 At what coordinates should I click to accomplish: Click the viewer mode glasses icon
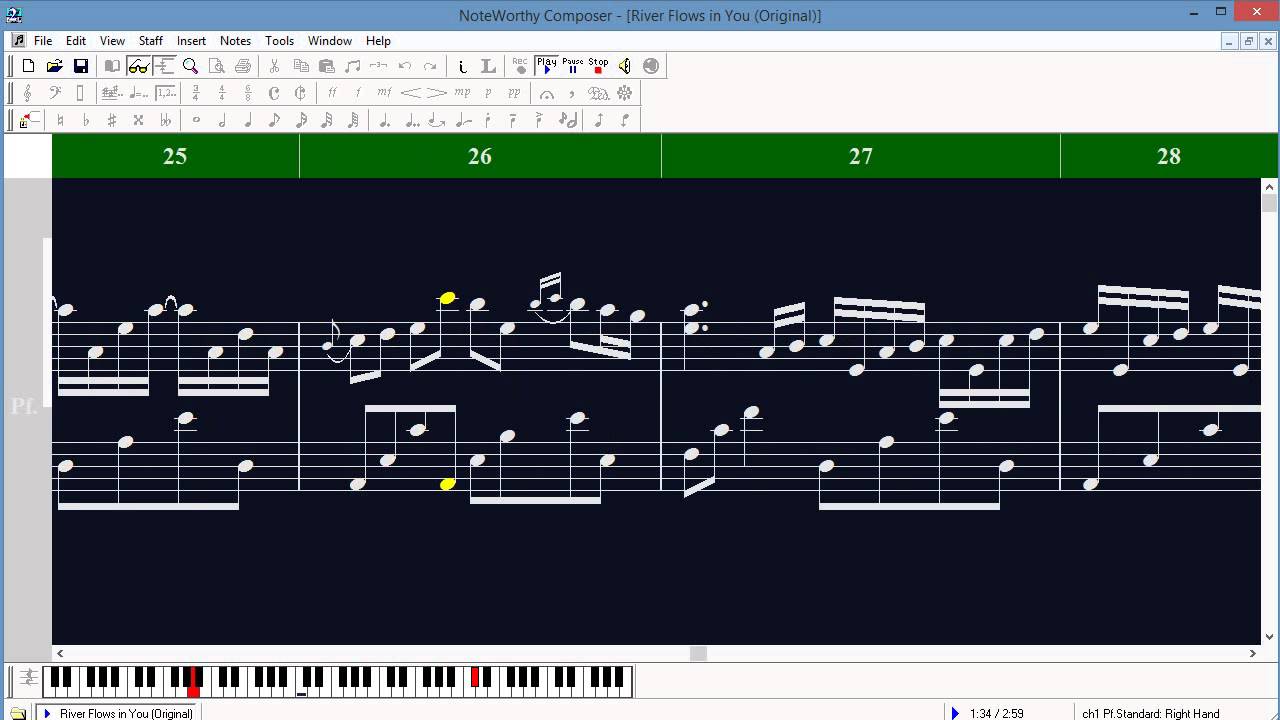138,66
